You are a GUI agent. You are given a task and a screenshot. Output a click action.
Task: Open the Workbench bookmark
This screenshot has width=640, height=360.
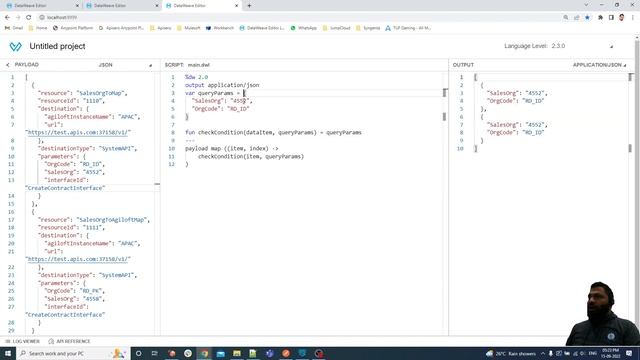tap(220, 28)
